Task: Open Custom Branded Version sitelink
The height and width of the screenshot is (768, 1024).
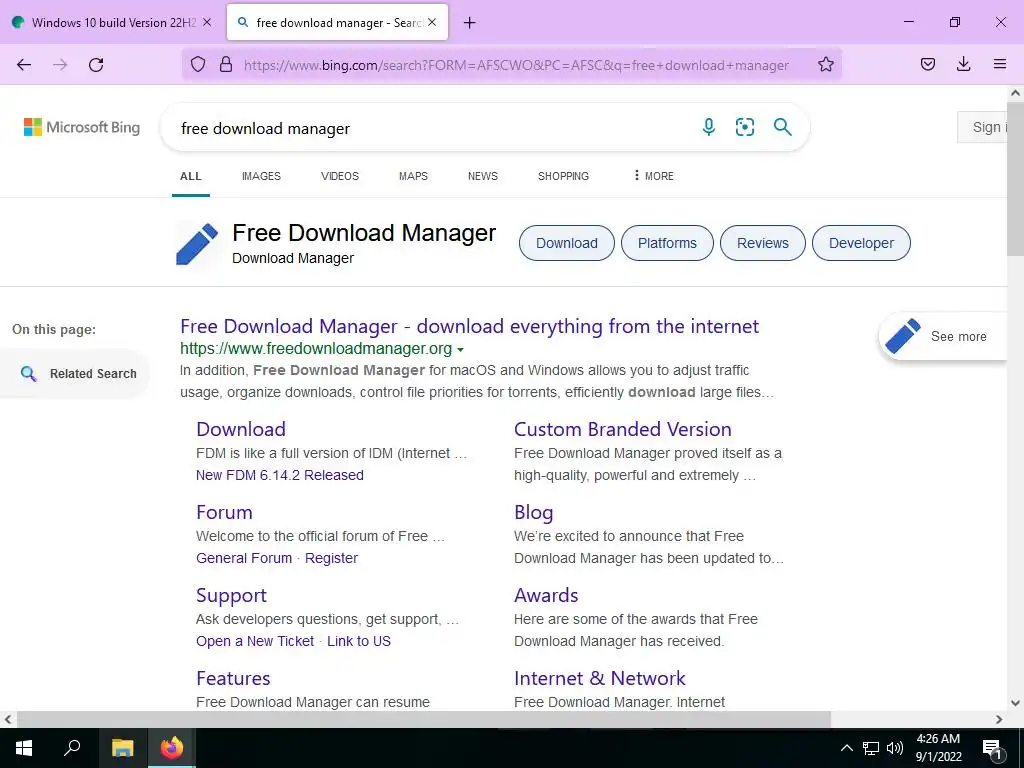Action: [x=622, y=429]
